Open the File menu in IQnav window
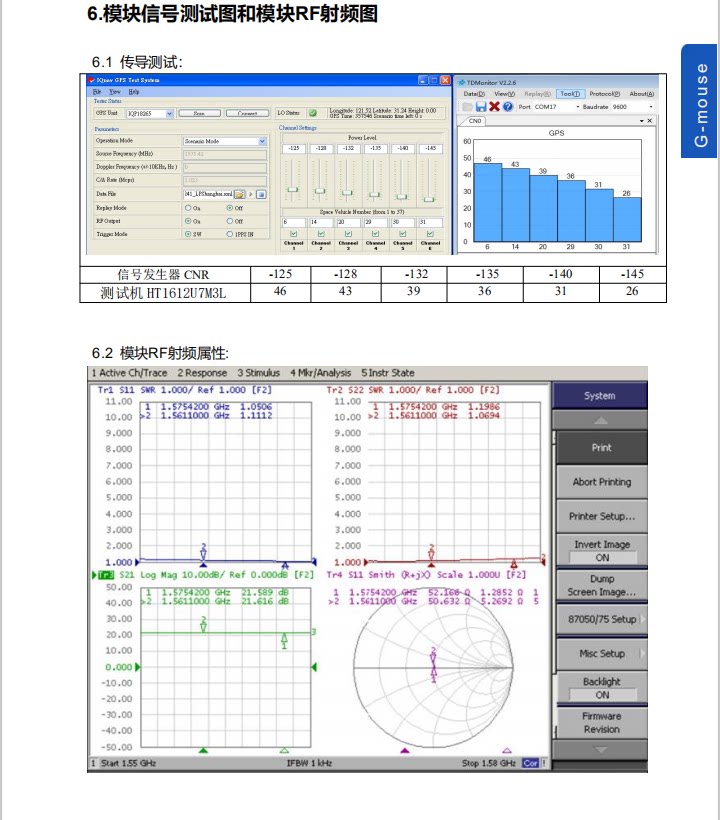This screenshot has height=820, width=720. coord(97,92)
